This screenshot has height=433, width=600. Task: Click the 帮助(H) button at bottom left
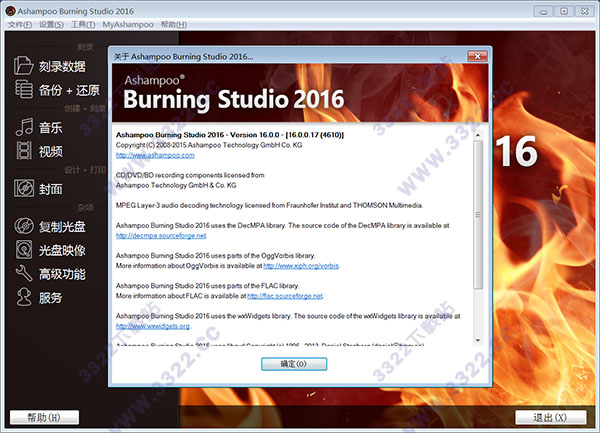point(44,417)
